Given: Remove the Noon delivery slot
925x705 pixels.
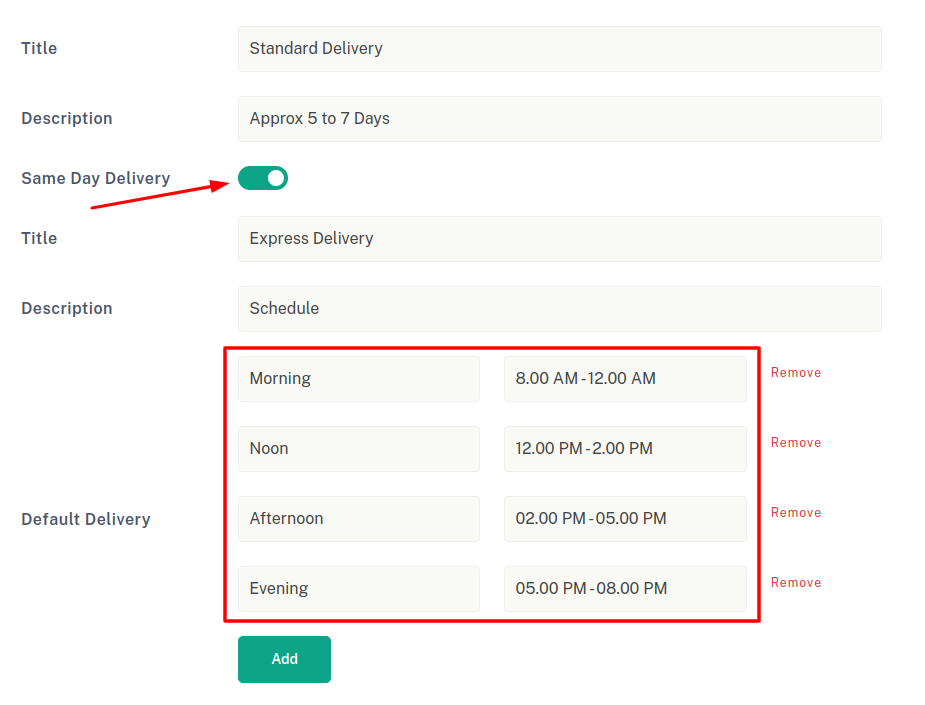Looking at the screenshot, I should pyautogui.click(x=795, y=443).
